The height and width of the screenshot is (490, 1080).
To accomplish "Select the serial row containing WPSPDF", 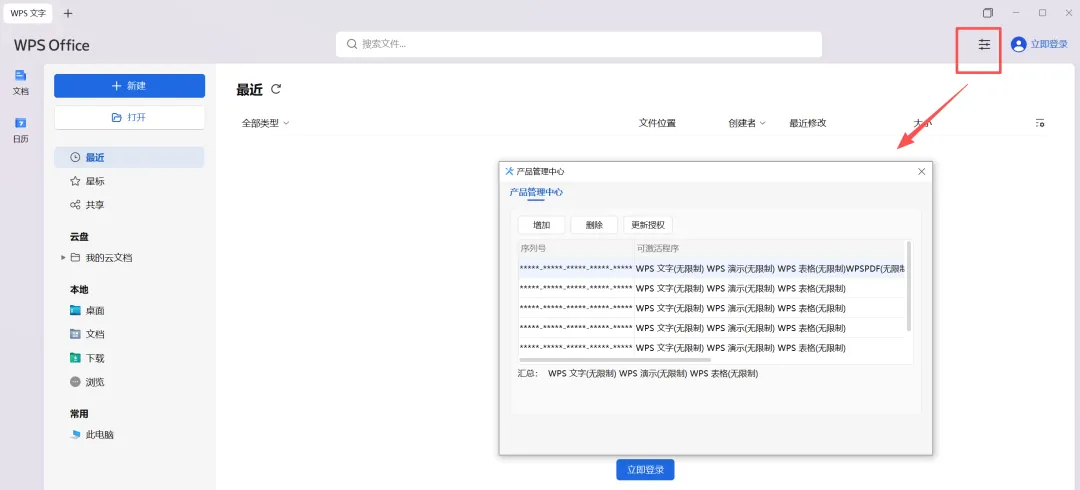I will click(x=712, y=269).
